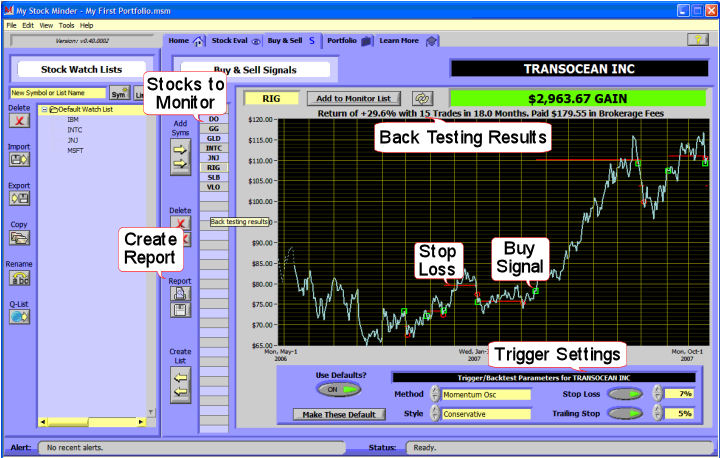Click the 5% Trailing Stop value field
Viewport: 720px width, 458px height.
(679, 413)
